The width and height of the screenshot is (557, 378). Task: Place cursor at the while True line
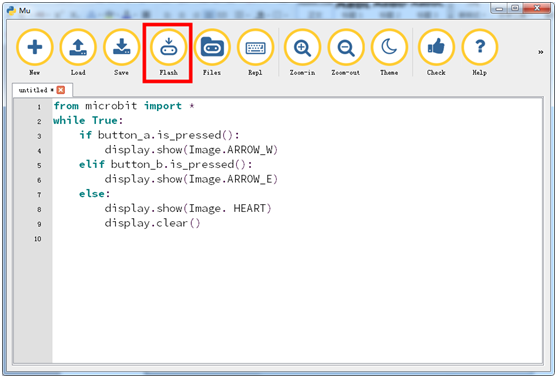point(88,120)
